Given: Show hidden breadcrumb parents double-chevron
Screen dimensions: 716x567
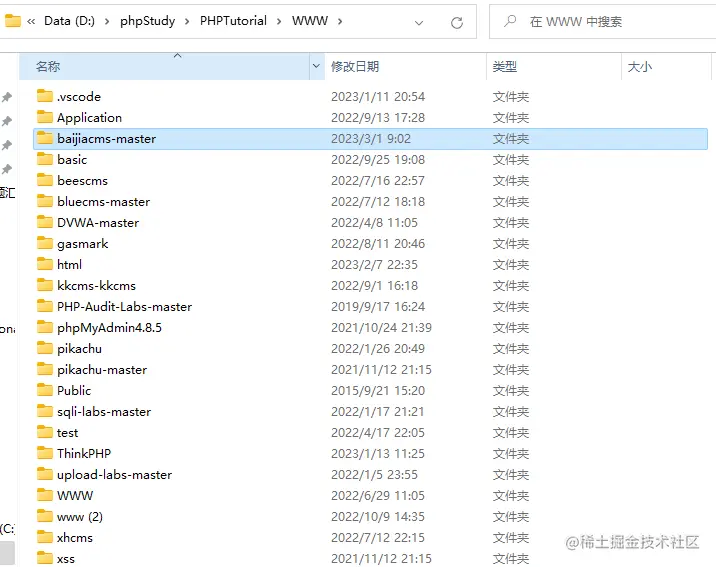Looking at the screenshot, I should pos(31,21).
